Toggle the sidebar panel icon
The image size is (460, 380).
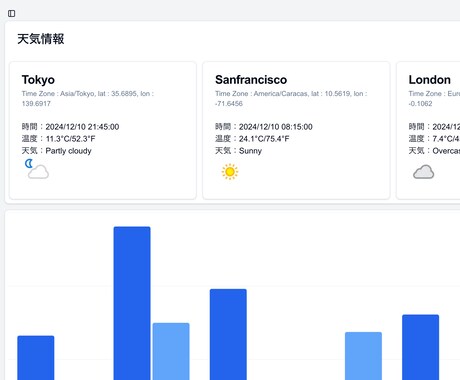click(11, 13)
